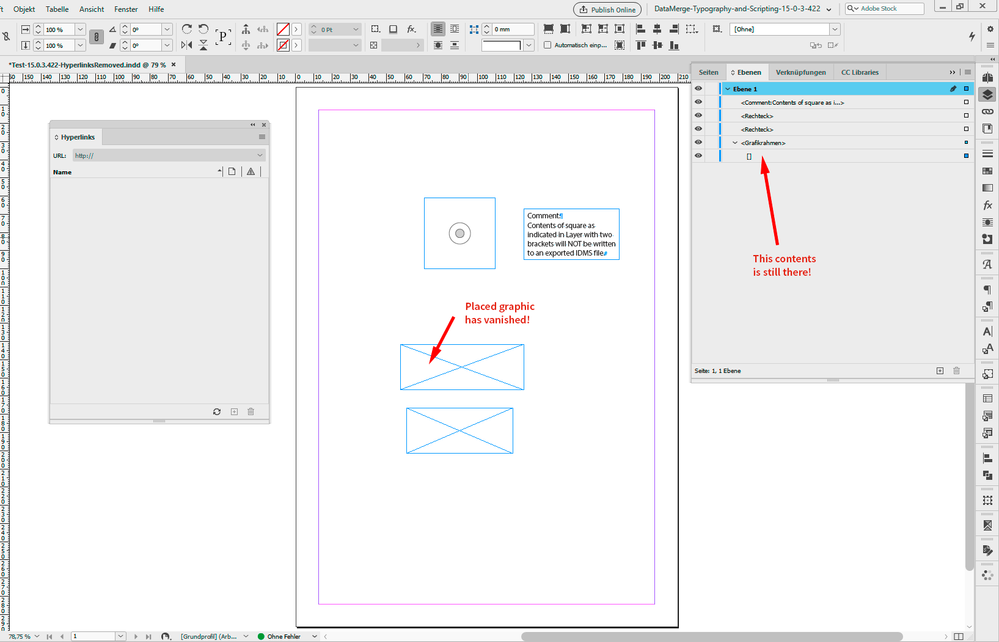999x642 pixels.
Task: Open the Glyphs panel icon in dock
Action: pos(988,264)
